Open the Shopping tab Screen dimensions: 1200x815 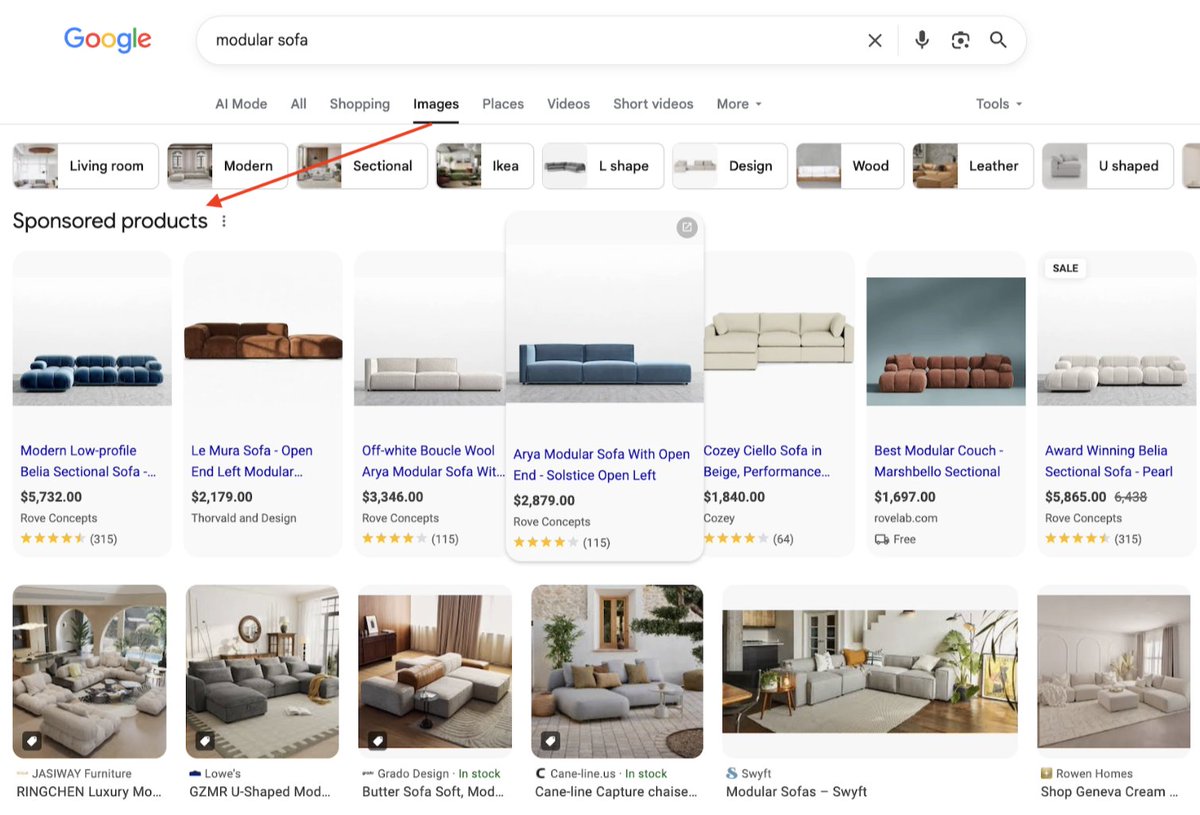(359, 104)
